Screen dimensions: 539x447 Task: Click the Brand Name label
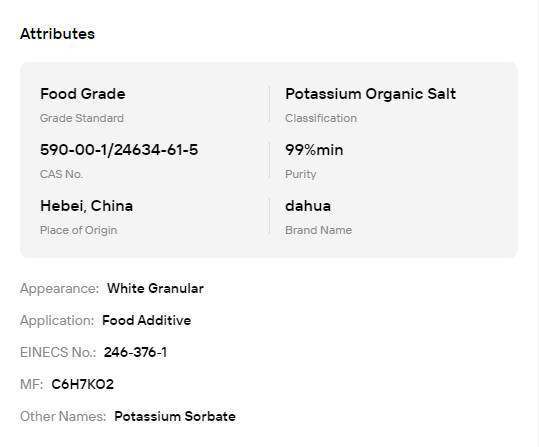(x=319, y=230)
